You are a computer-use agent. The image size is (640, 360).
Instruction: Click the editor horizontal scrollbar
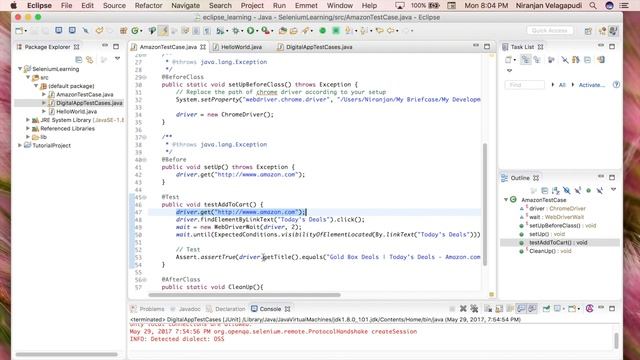pos(244,295)
